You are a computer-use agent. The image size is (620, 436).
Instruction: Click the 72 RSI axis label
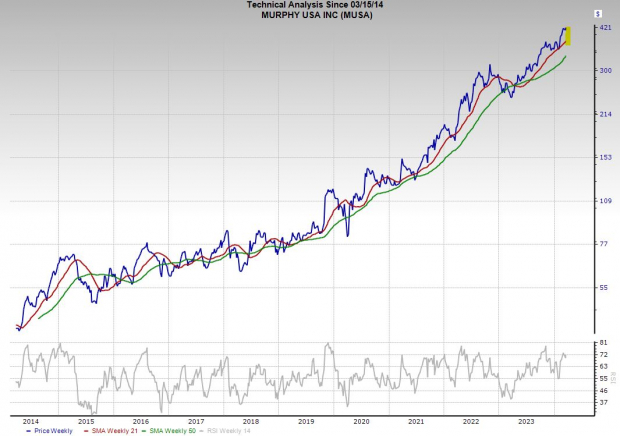(x=604, y=355)
